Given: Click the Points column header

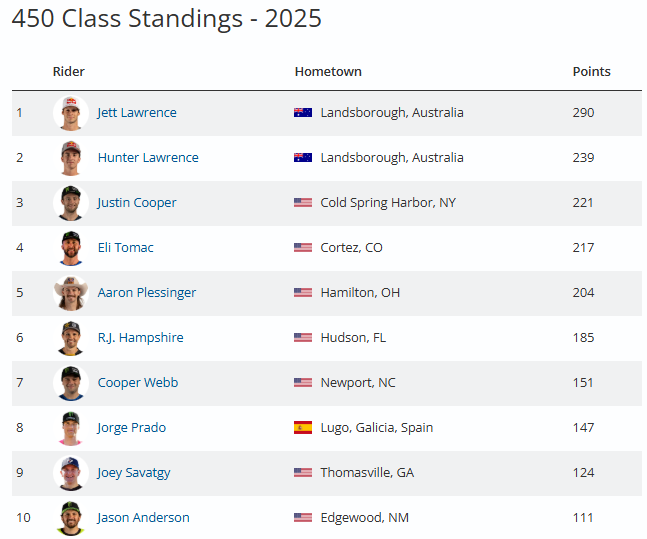Looking at the screenshot, I should [x=591, y=72].
